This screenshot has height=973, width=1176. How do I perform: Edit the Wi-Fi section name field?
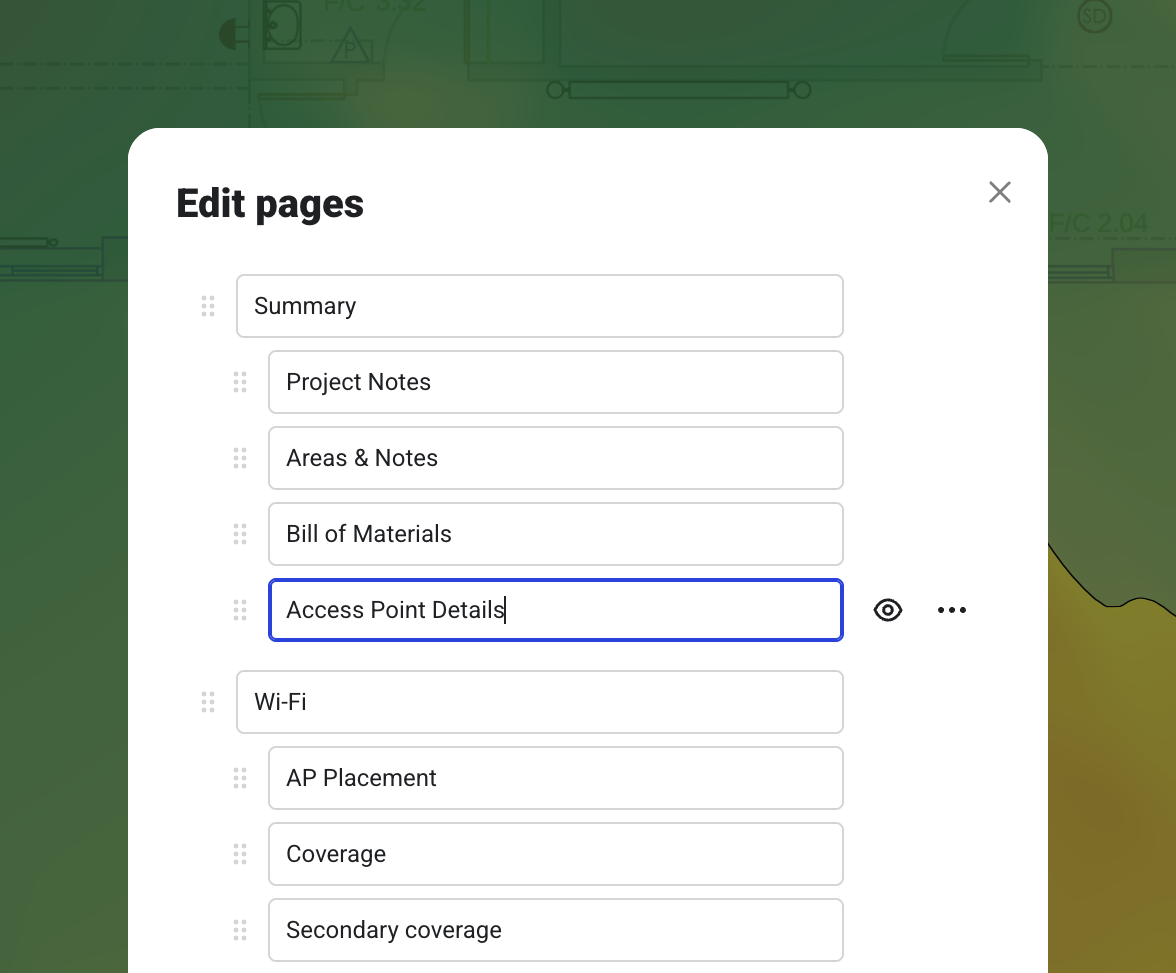click(x=540, y=702)
